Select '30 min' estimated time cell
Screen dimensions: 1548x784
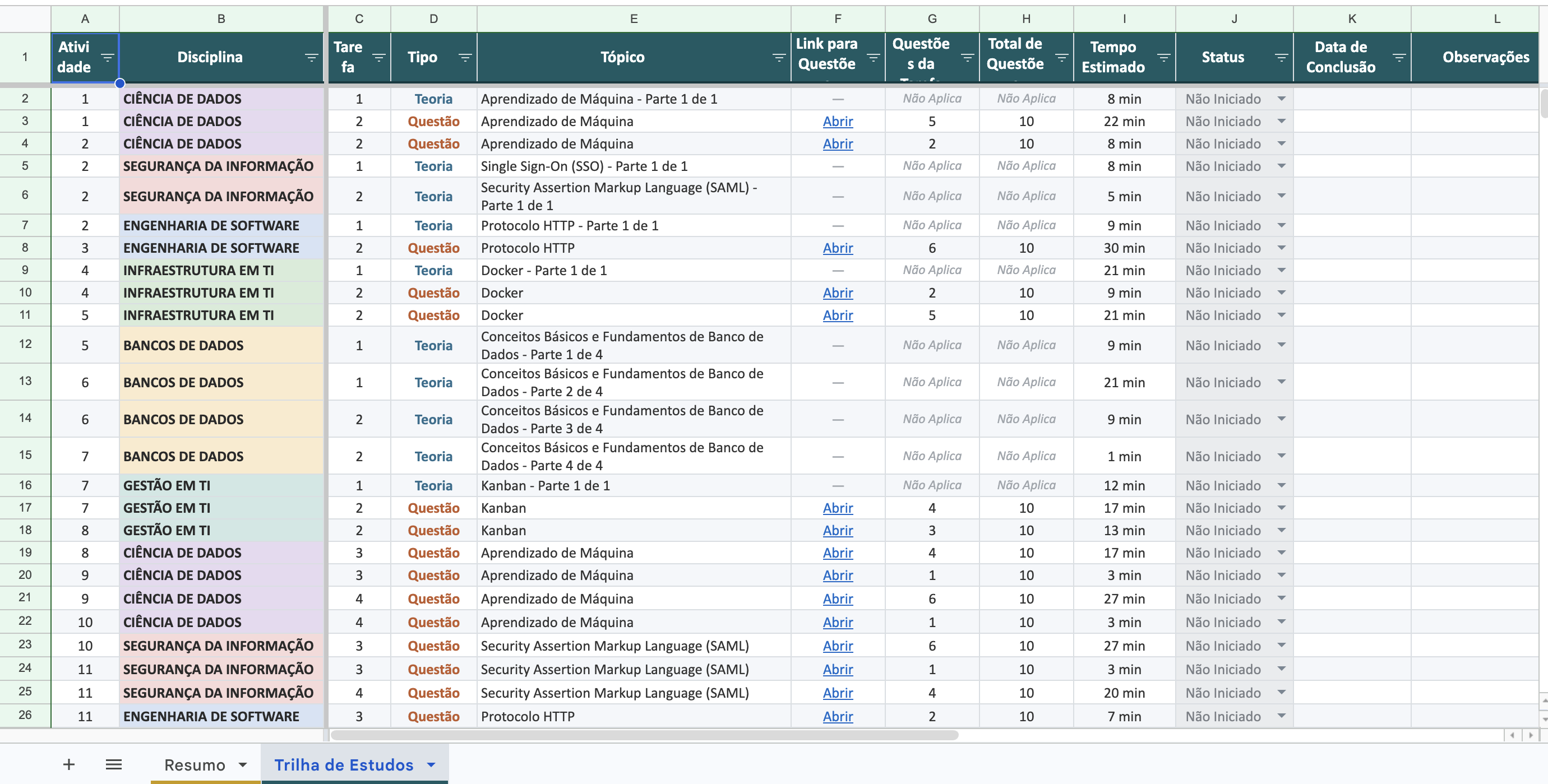[1124, 248]
